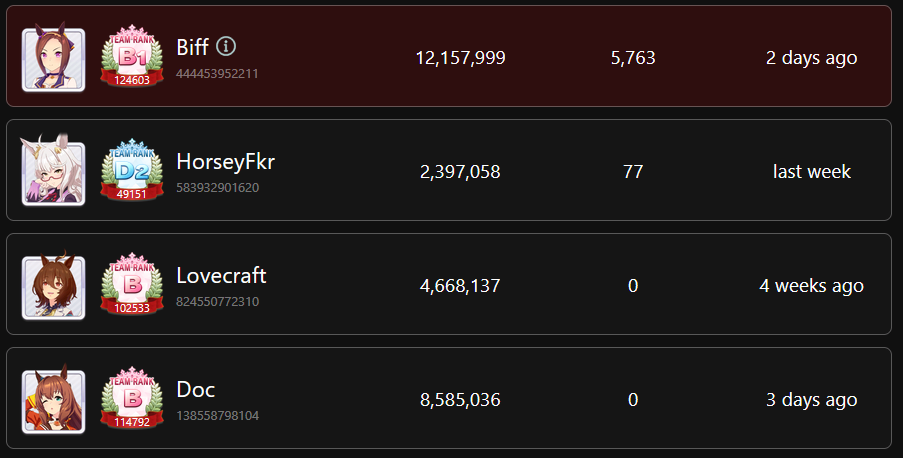This screenshot has height=458, width=903.
Task: Click HorseyFkr's ID number 583932901620
Action: click(217, 187)
